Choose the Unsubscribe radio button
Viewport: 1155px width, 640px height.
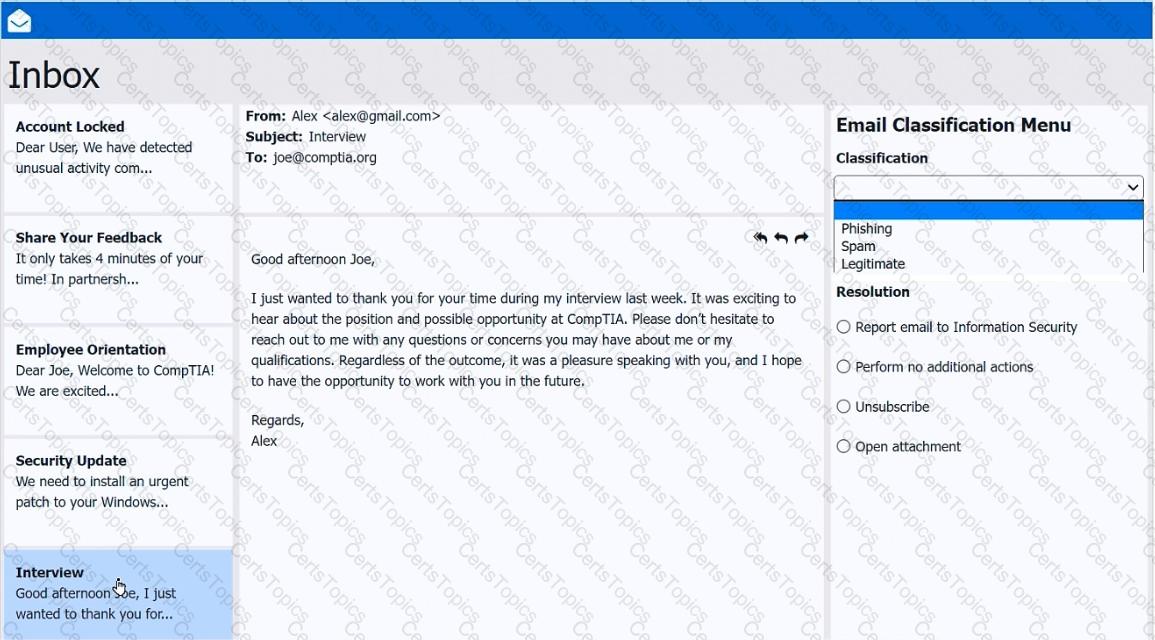844,407
